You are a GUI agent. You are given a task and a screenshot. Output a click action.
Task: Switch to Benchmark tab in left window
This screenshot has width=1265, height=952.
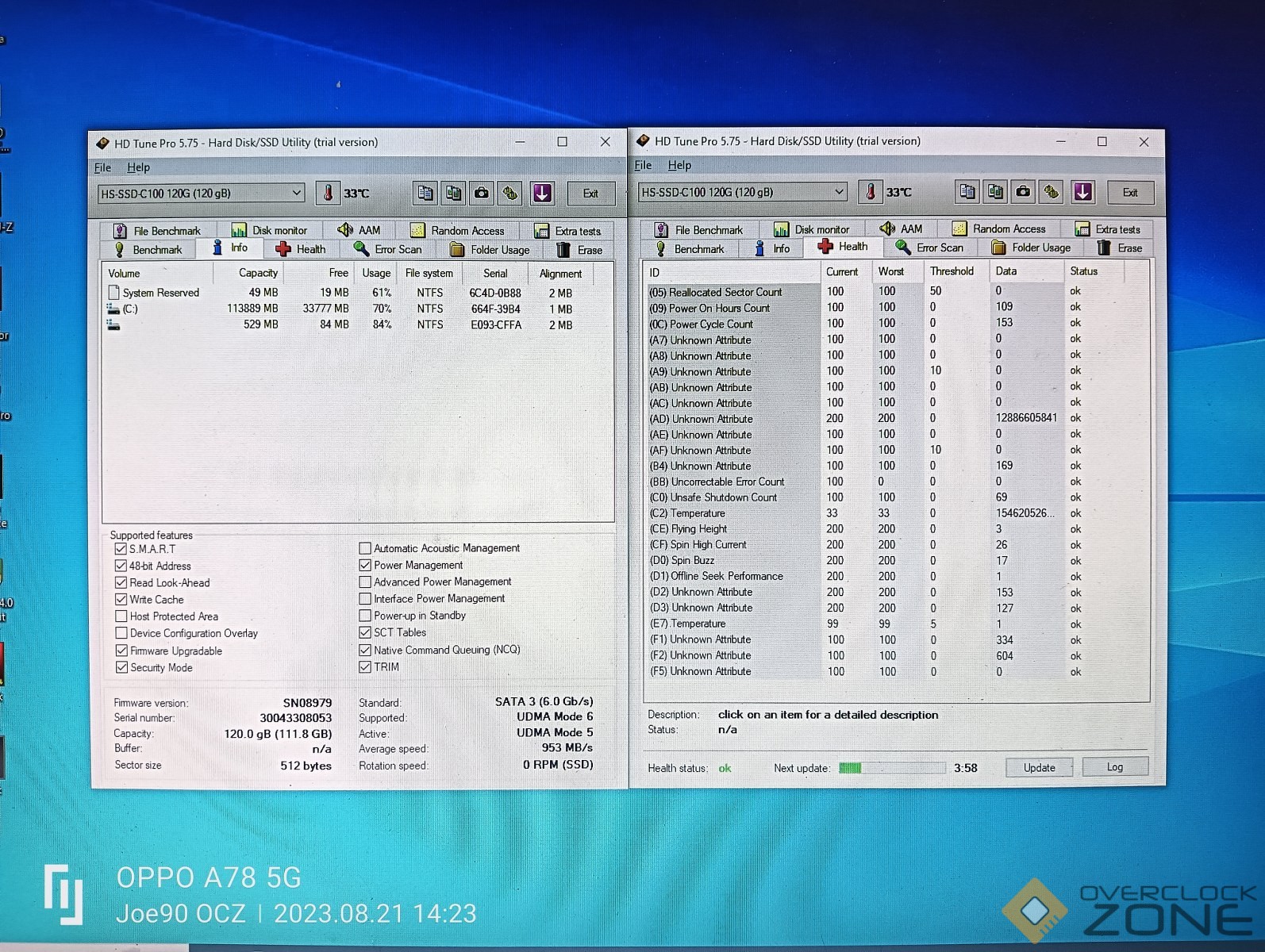tap(148, 250)
